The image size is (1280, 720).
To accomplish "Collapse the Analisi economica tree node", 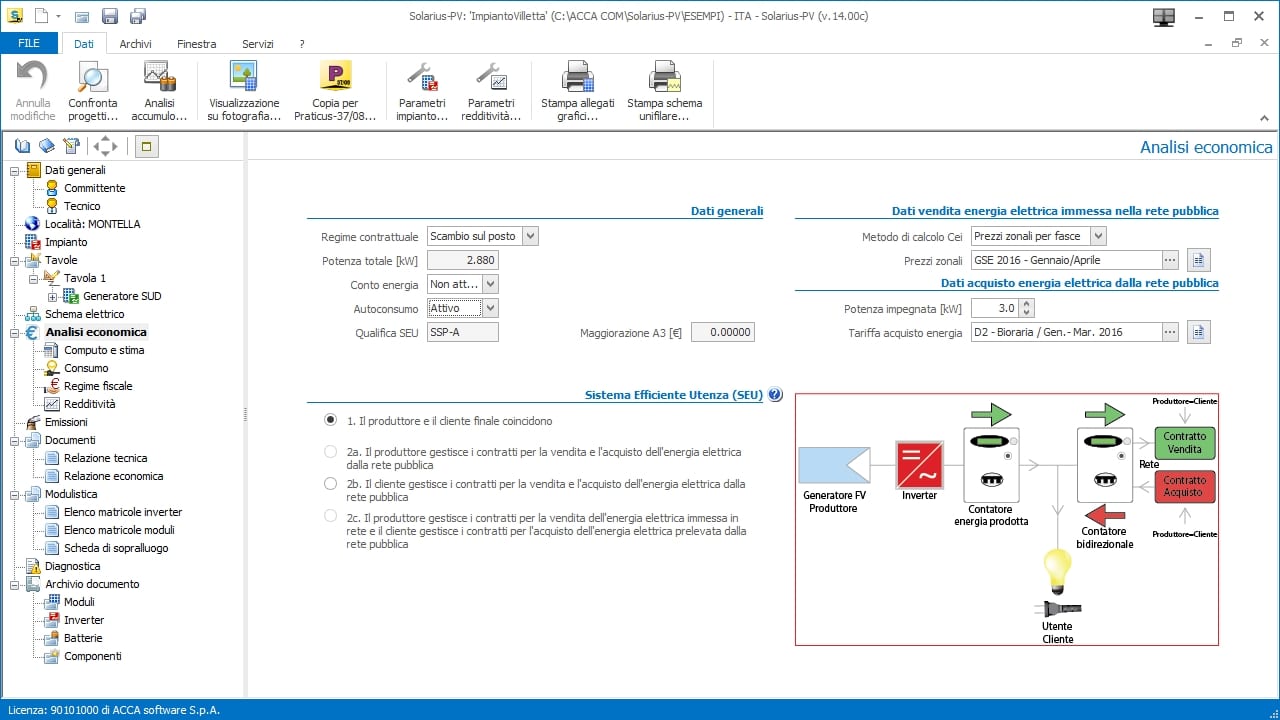I will pyautogui.click(x=15, y=332).
